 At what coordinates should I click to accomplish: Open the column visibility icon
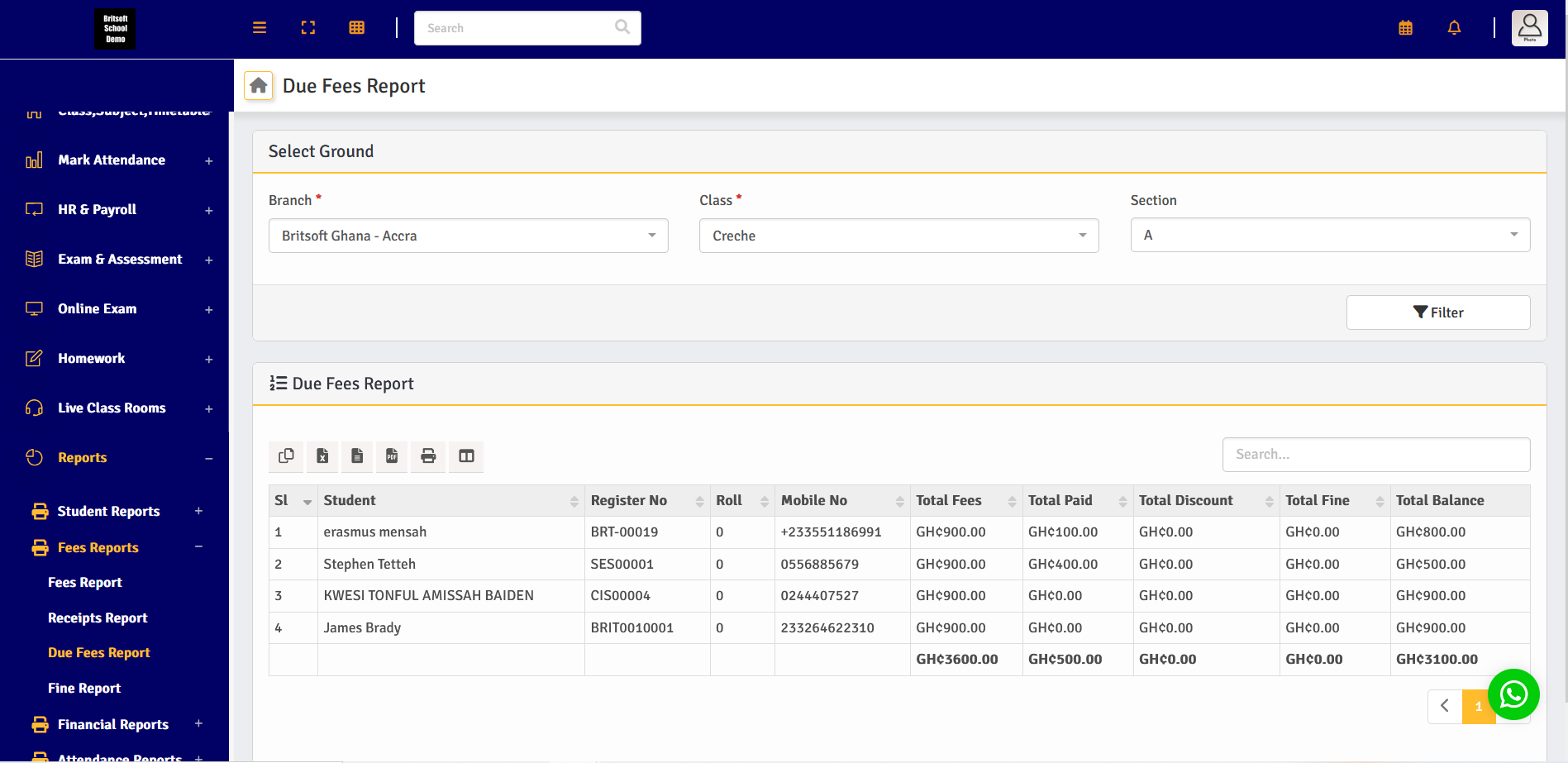click(466, 456)
